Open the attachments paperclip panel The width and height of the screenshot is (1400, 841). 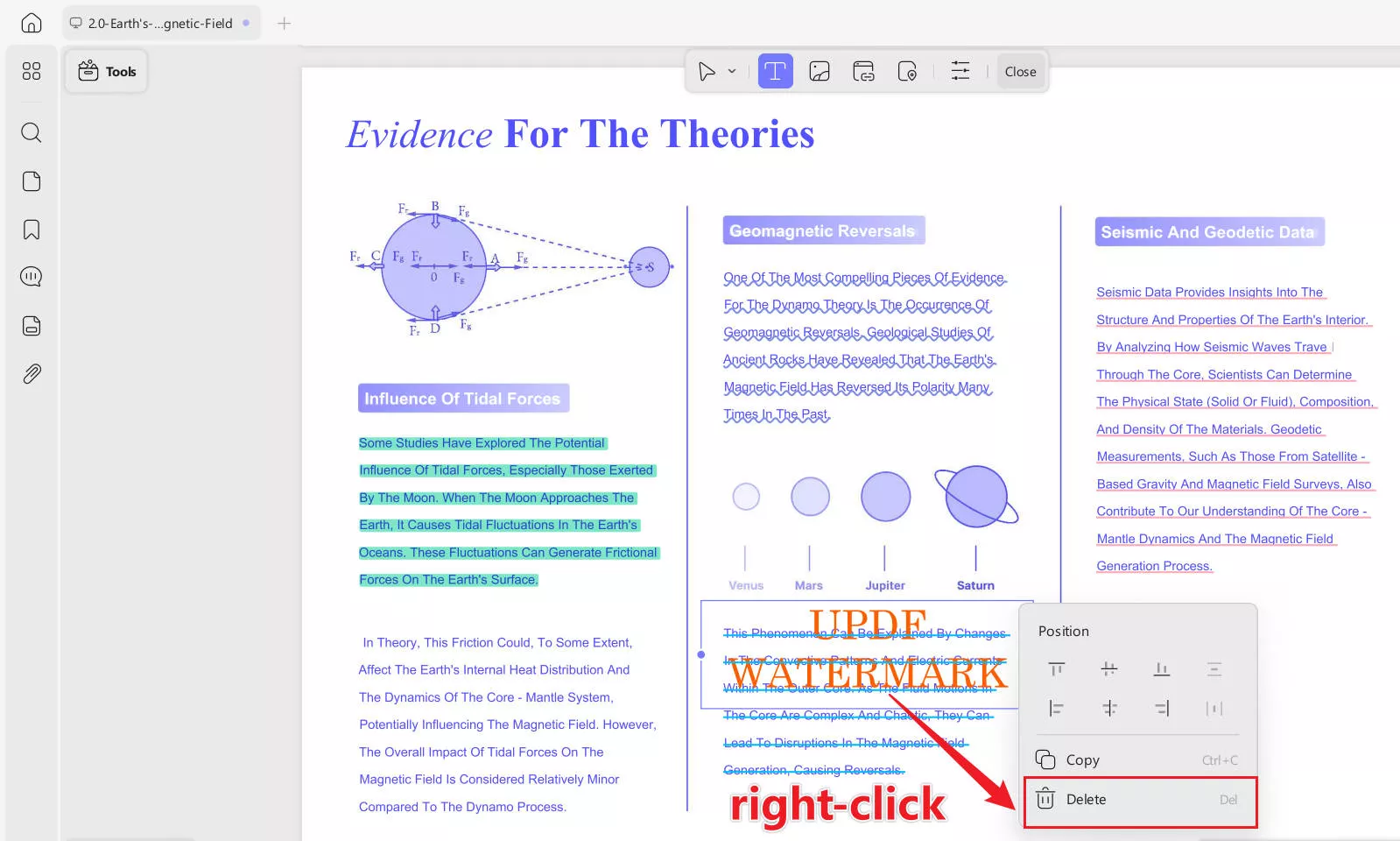pos(32,374)
